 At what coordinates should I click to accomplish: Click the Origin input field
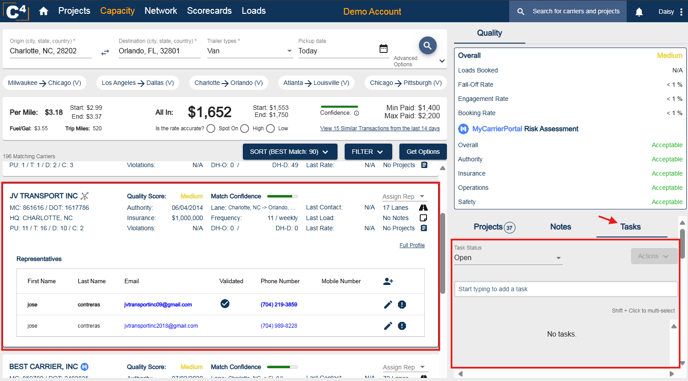50,51
